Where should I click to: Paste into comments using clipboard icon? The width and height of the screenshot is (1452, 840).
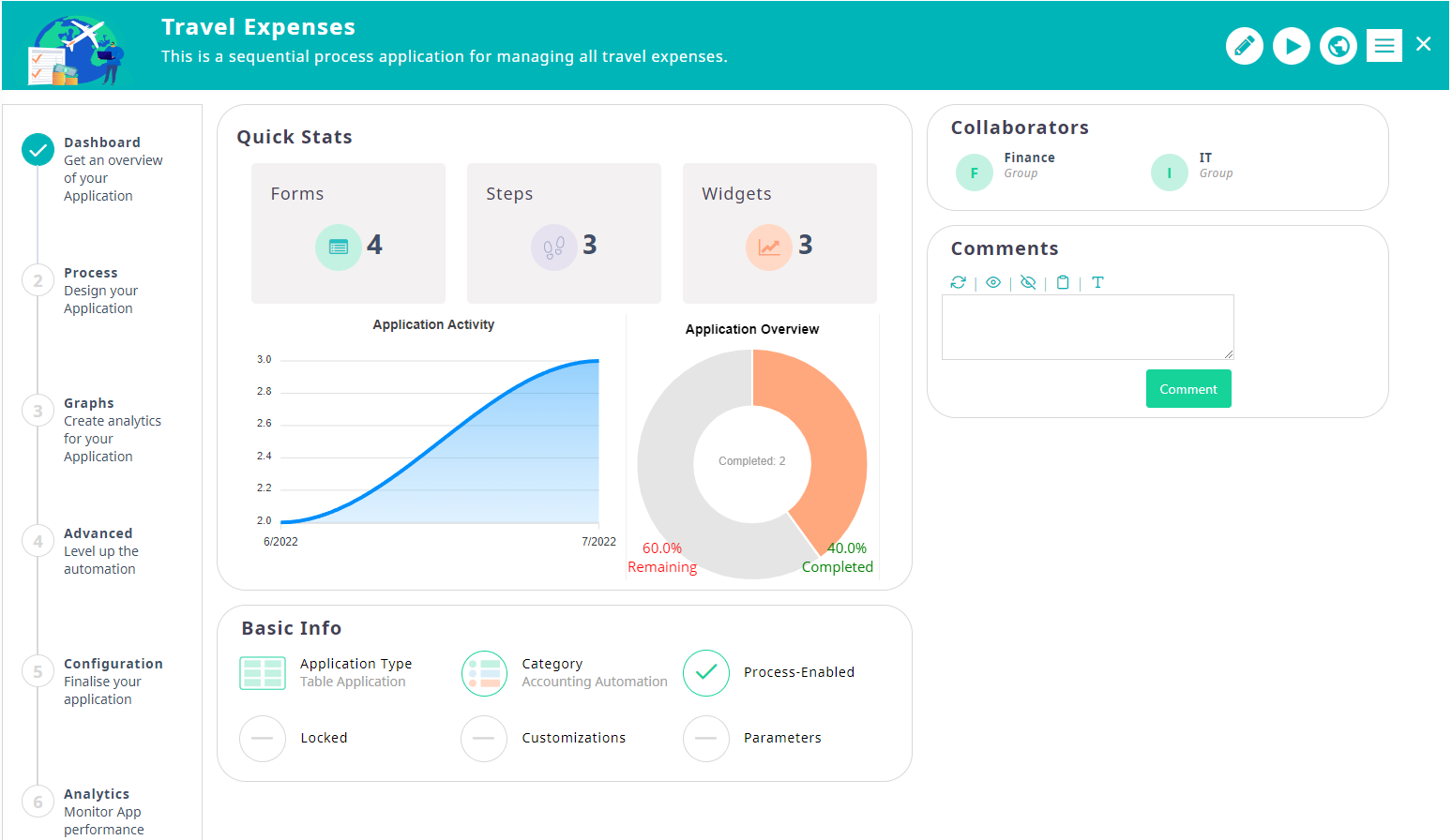pyautogui.click(x=1063, y=282)
